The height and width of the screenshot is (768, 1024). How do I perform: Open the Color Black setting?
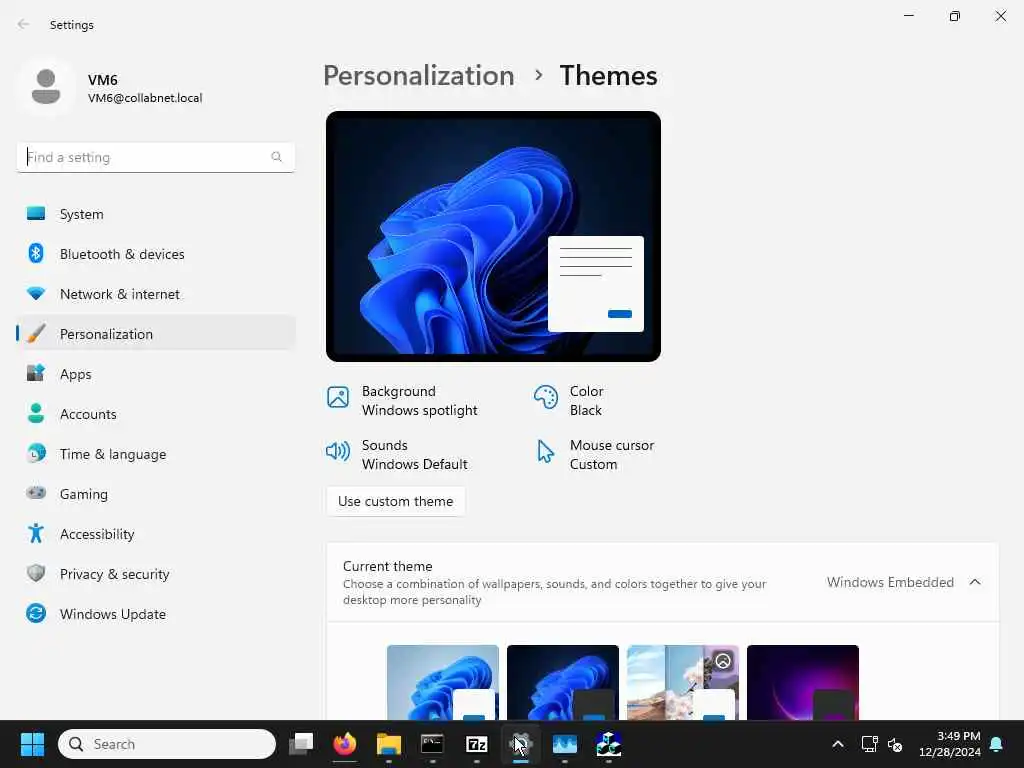click(x=569, y=400)
